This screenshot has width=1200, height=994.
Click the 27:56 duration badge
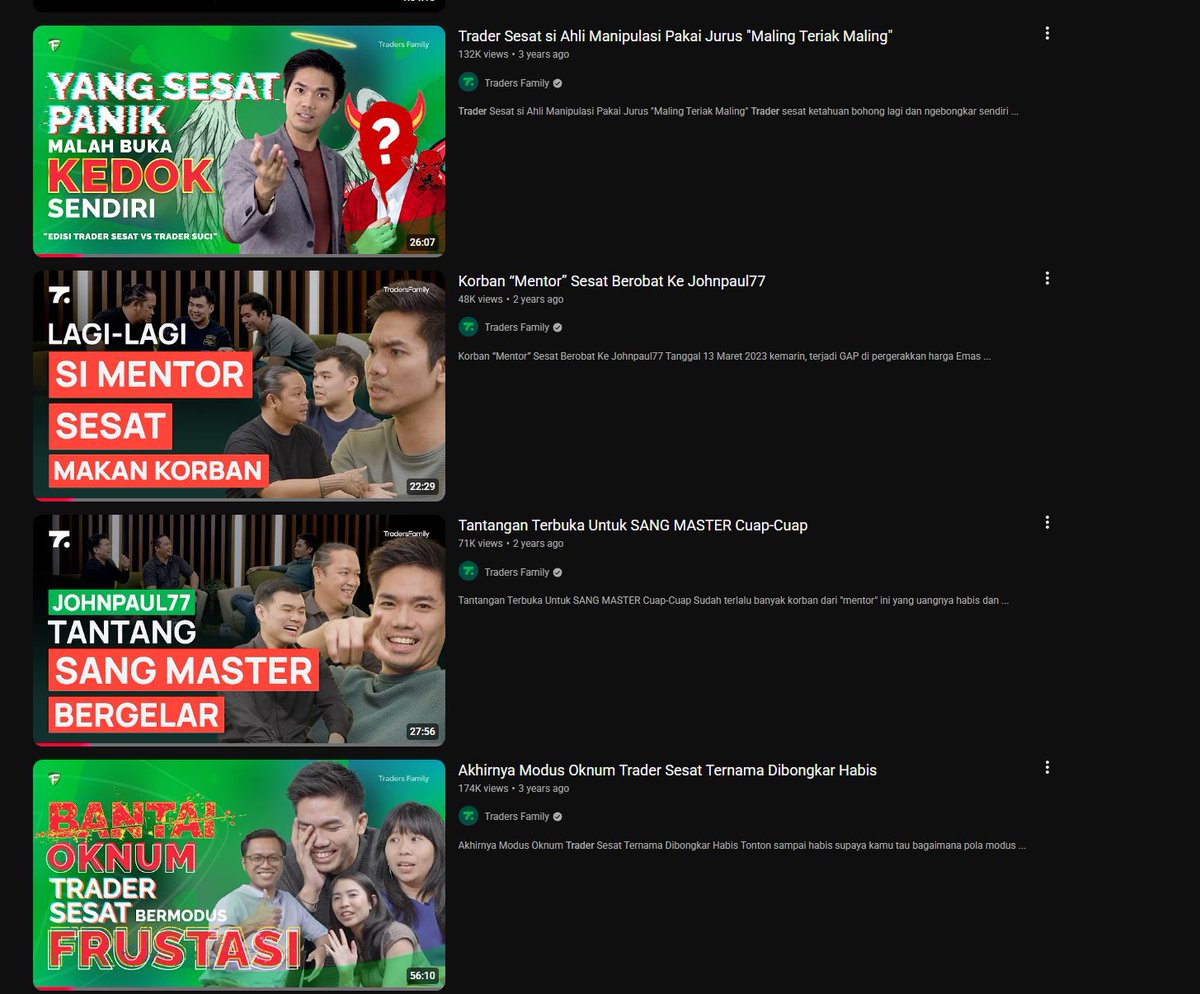(x=422, y=731)
